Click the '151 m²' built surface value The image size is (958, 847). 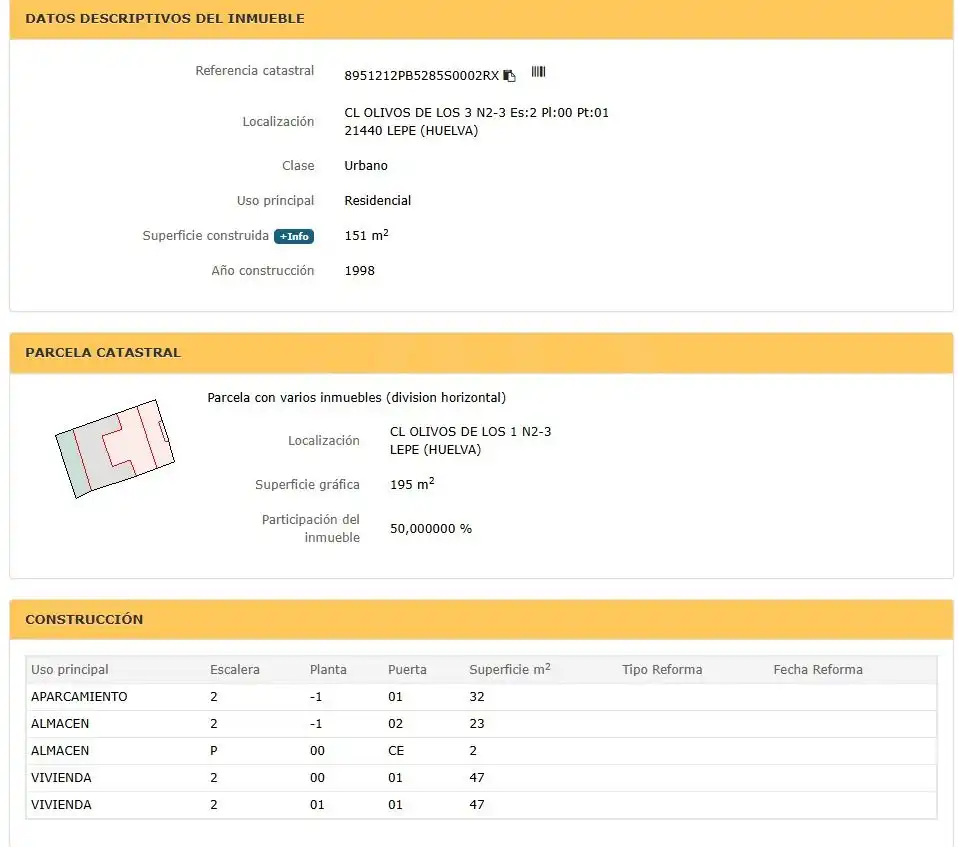coord(367,235)
